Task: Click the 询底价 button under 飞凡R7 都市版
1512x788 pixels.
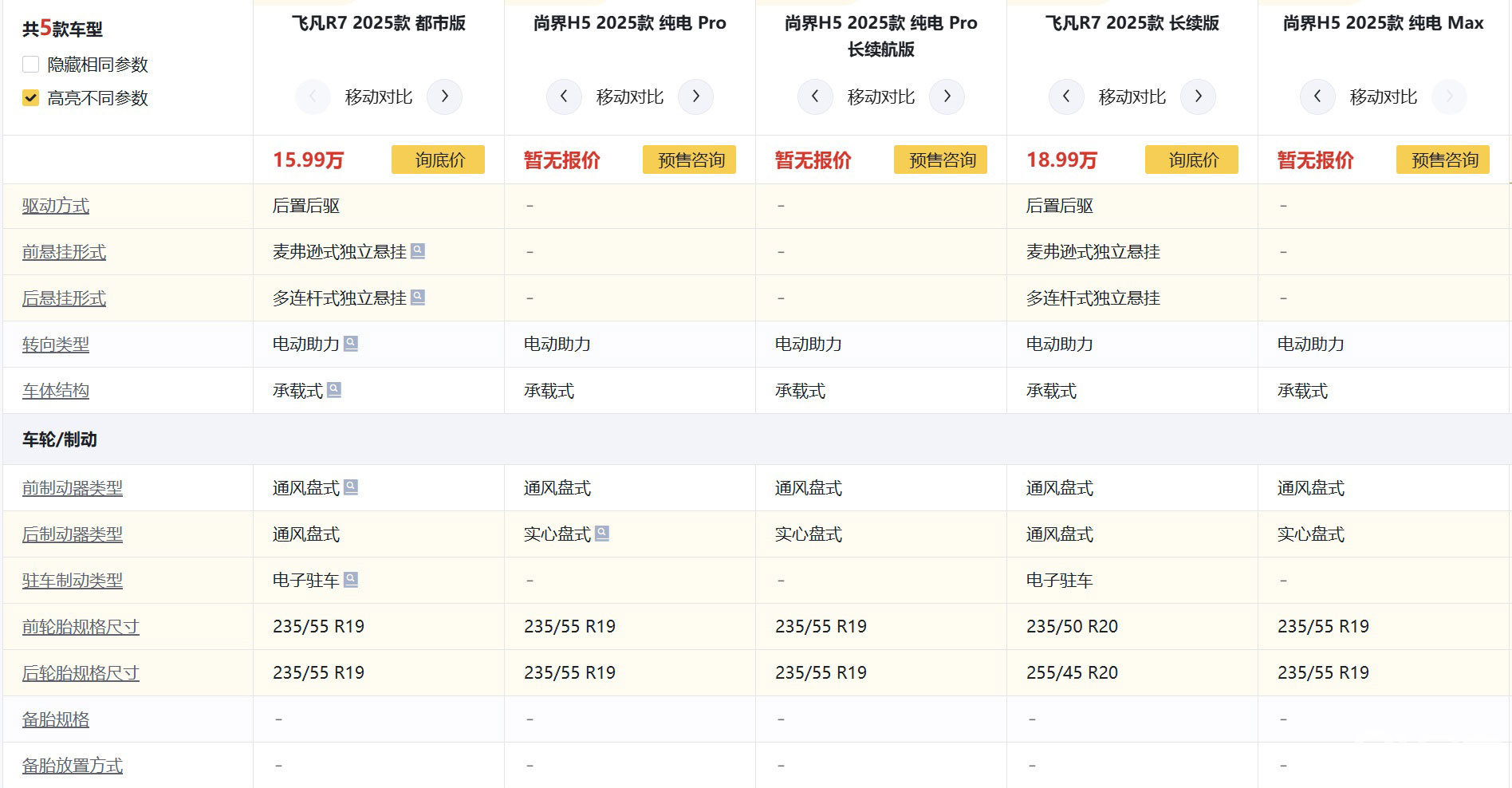Action: coord(438,160)
